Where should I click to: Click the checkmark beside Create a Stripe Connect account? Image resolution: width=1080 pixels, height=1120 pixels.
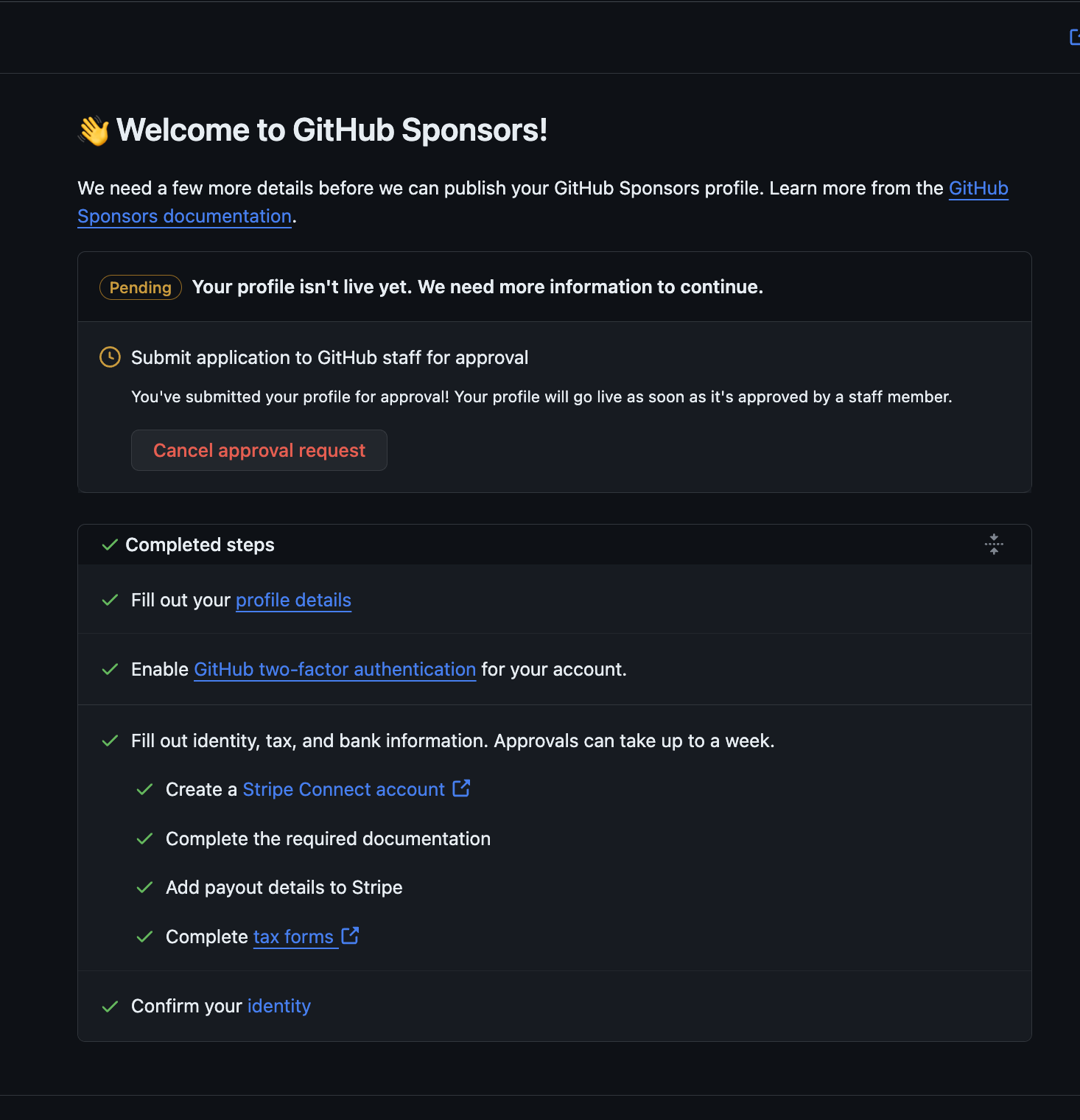[x=144, y=789]
